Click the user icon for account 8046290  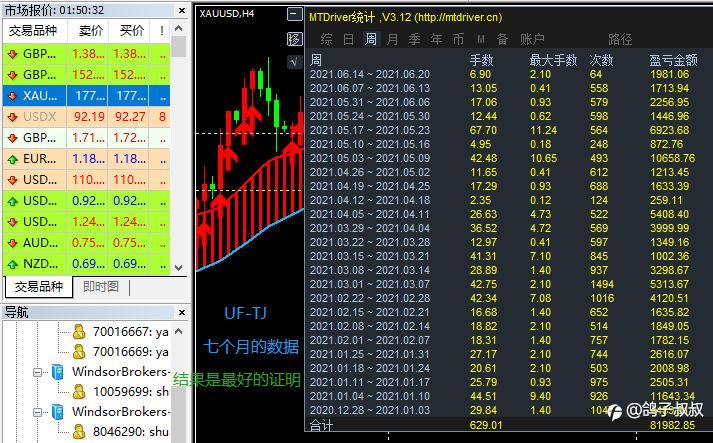coord(79,431)
